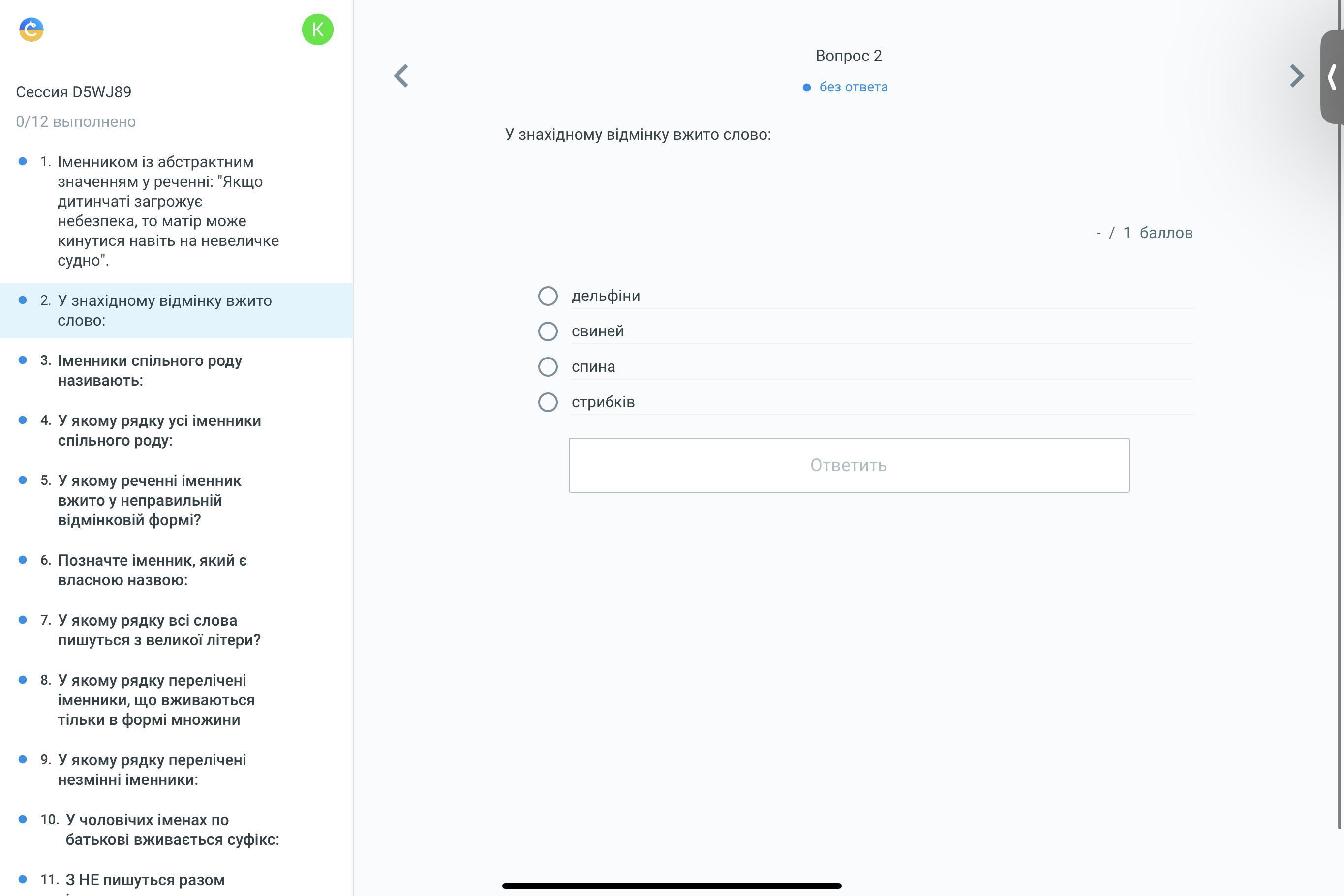Screen dimensions: 1344x896
Task: Select question 6 about власною назвою
Action: (x=152, y=570)
